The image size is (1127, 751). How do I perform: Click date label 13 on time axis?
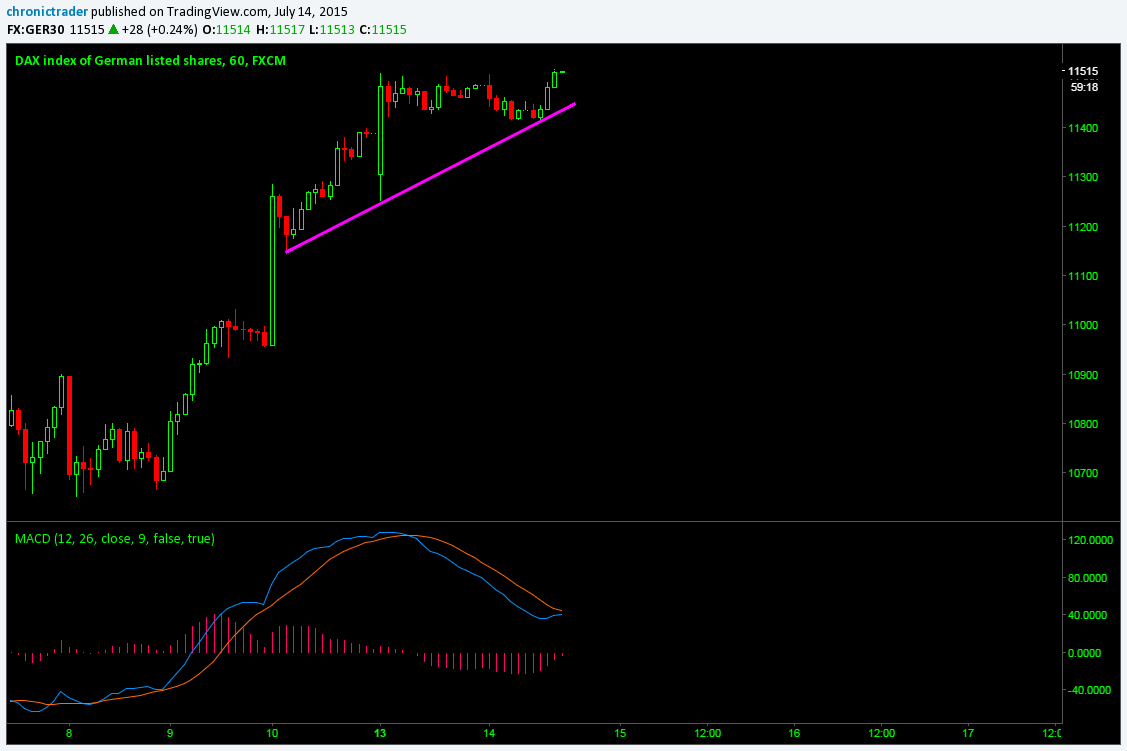click(380, 733)
